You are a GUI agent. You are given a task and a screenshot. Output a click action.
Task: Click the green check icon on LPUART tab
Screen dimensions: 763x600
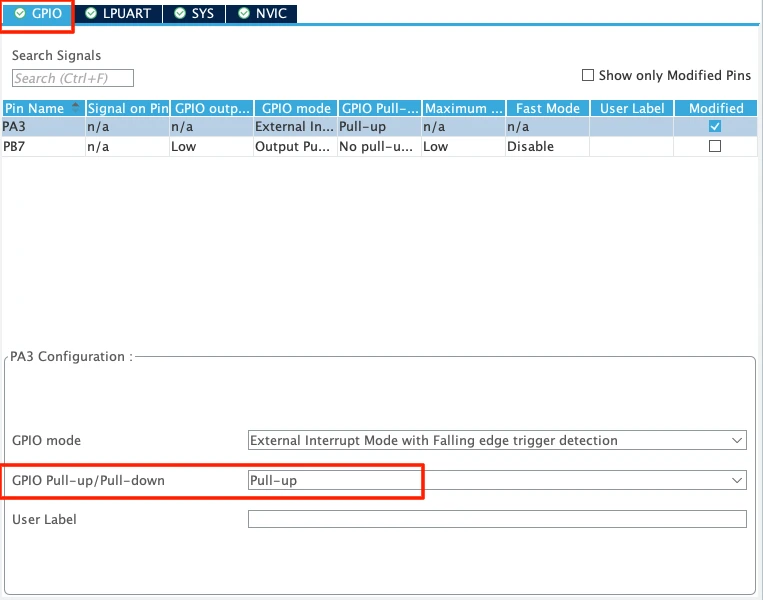[x=91, y=13]
